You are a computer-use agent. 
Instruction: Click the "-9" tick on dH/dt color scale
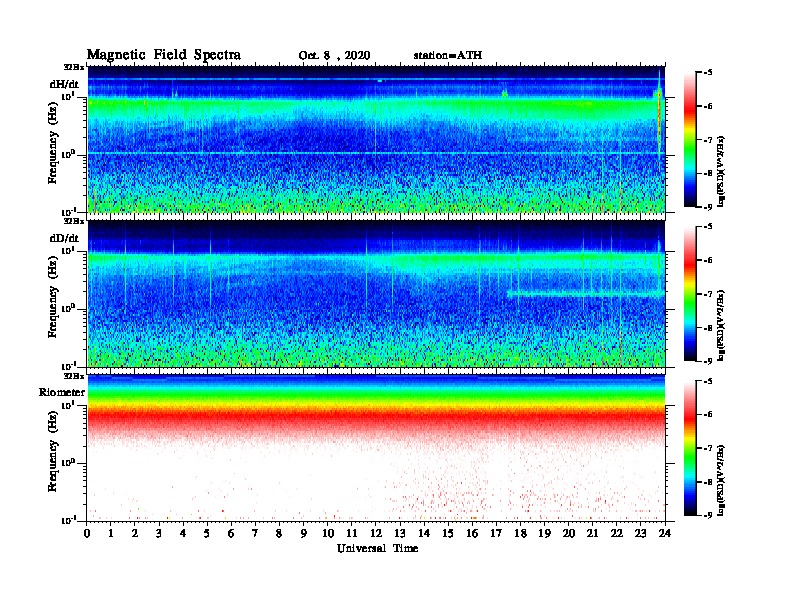(708, 207)
